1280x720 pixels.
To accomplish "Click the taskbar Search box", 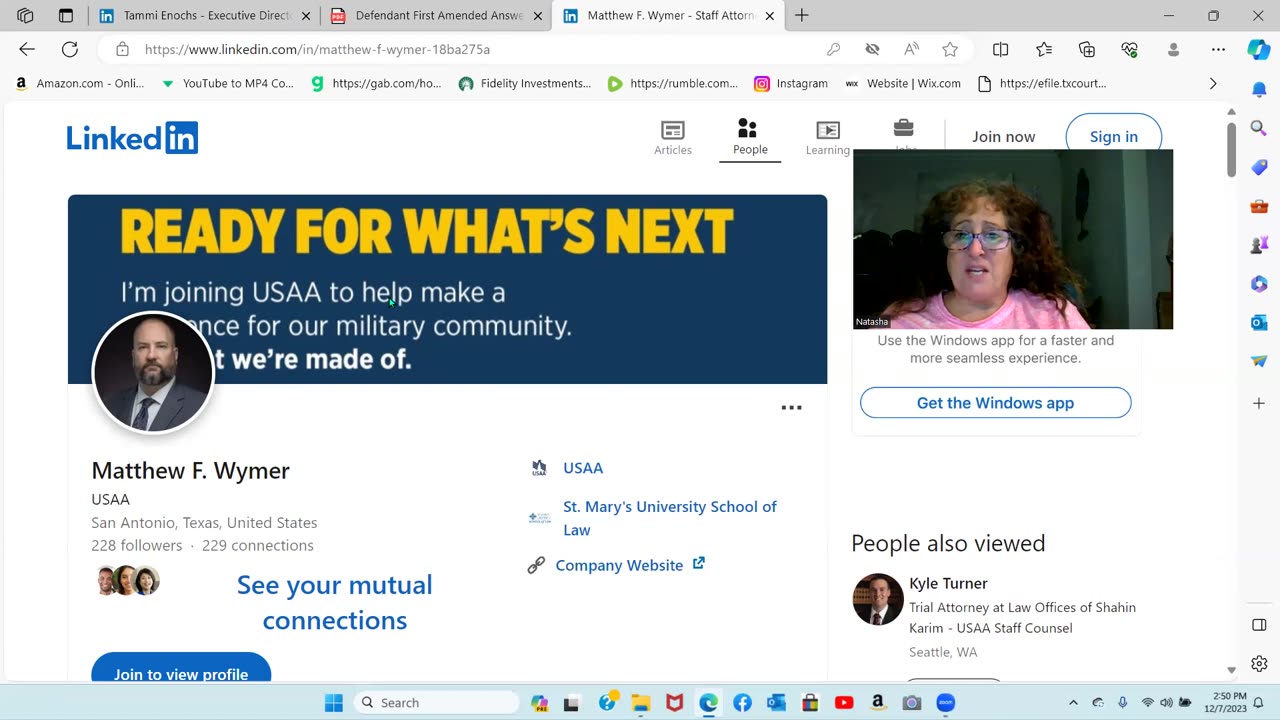I will coord(435,703).
